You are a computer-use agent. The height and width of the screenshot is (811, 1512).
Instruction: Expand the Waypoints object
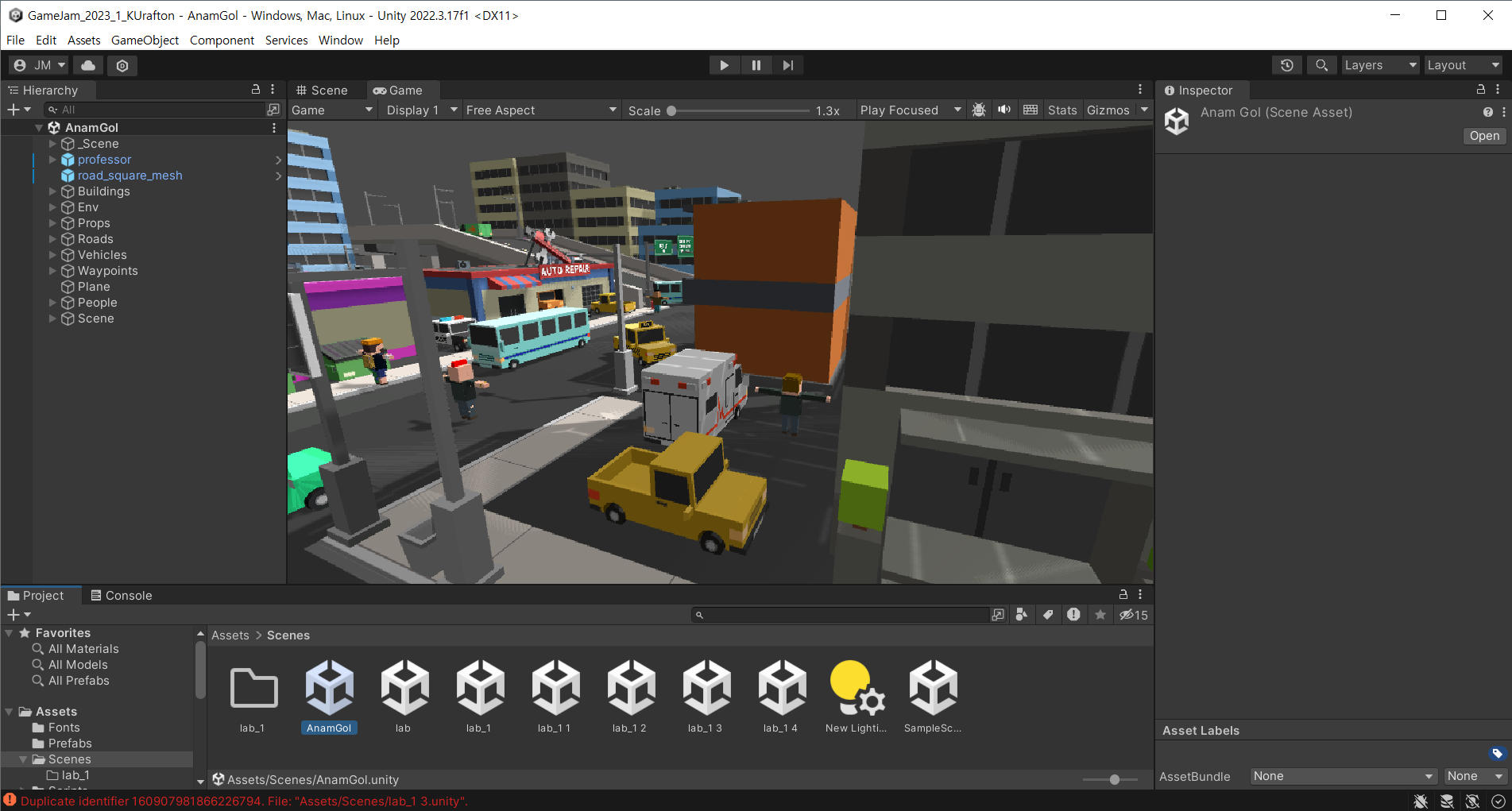52,271
